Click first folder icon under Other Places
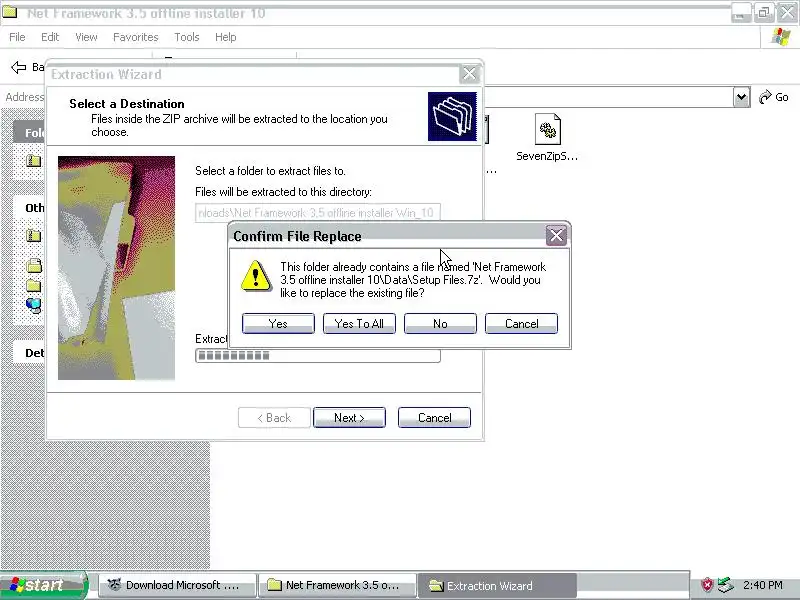 coord(34,236)
